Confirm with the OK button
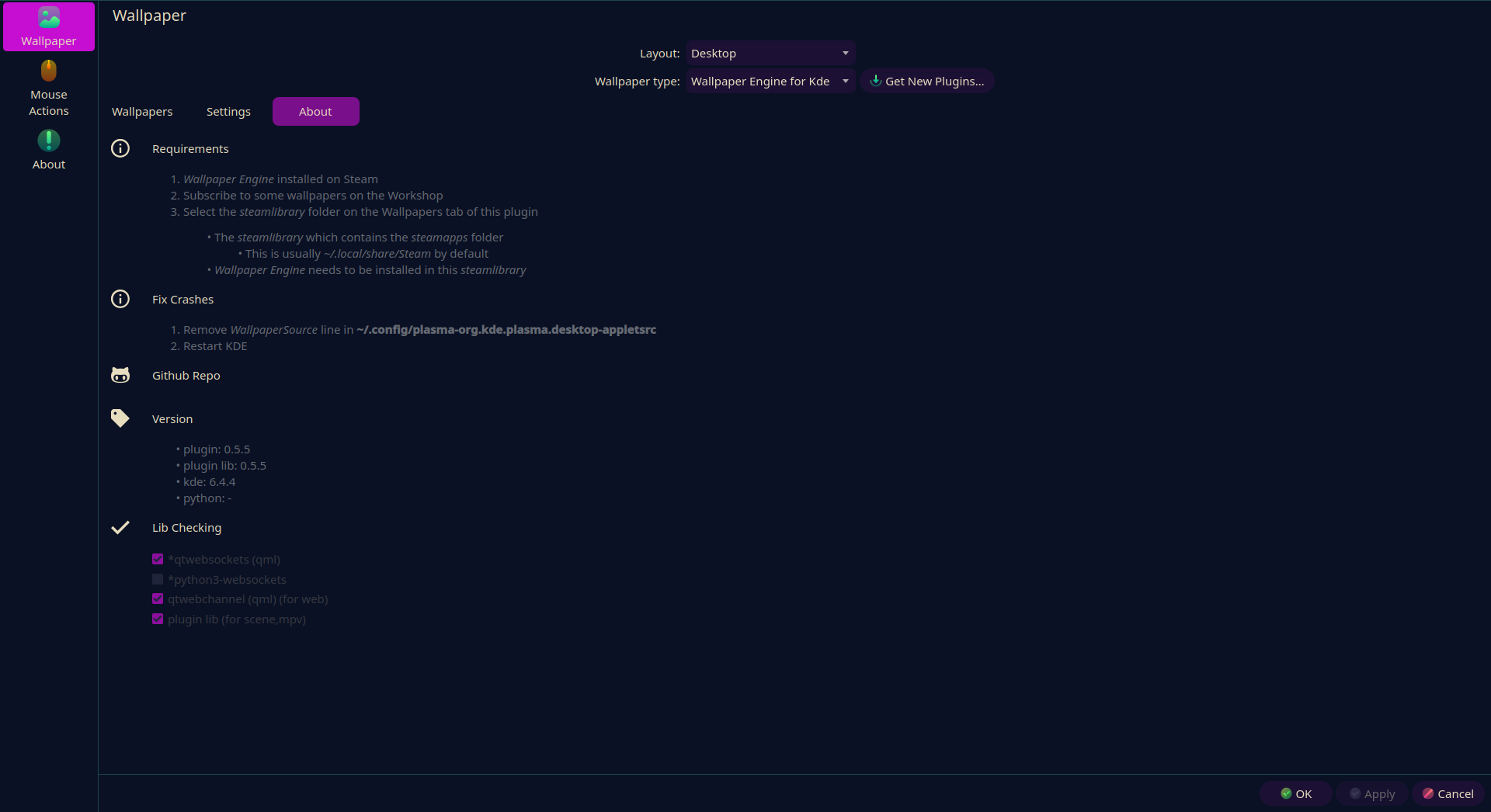The height and width of the screenshot is (812, 1491). pyautogui.click(x=1296, y=793)
